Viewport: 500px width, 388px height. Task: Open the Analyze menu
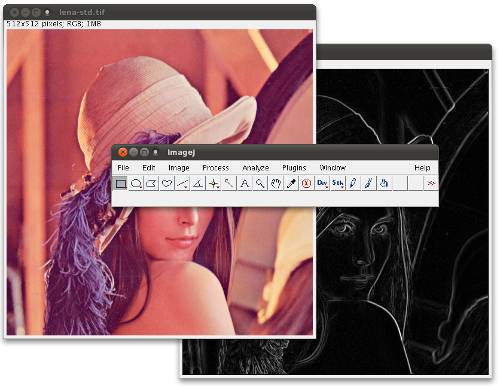[x=256, y=168]
